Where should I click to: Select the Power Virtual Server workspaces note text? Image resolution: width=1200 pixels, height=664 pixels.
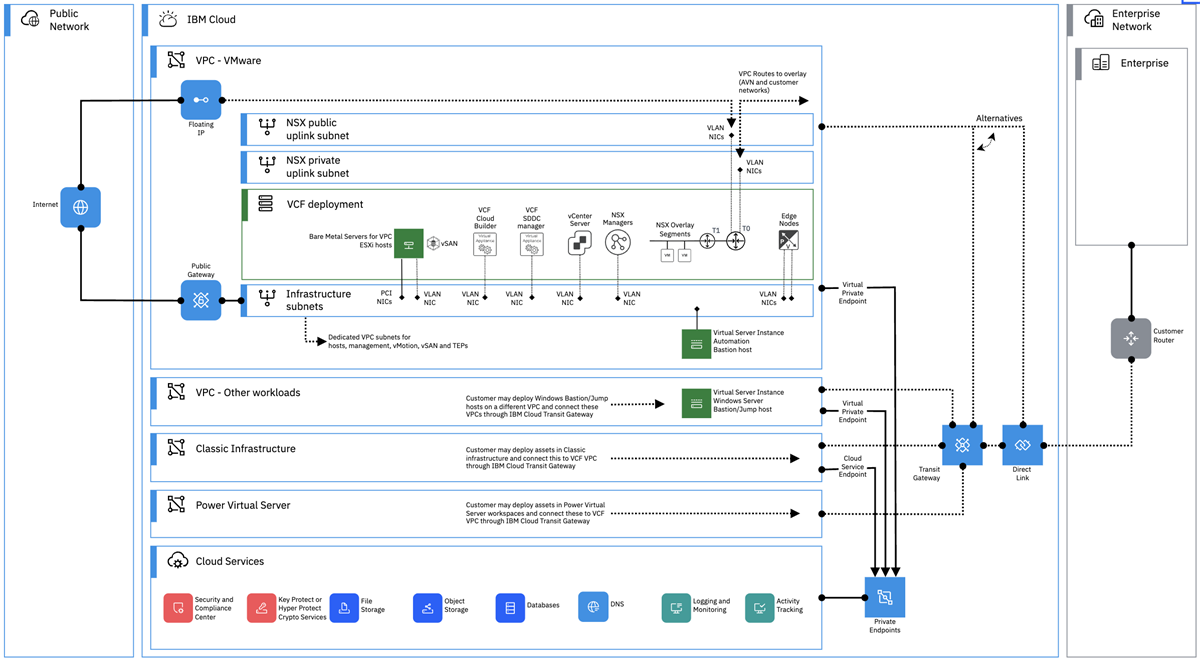pos(537,514)
